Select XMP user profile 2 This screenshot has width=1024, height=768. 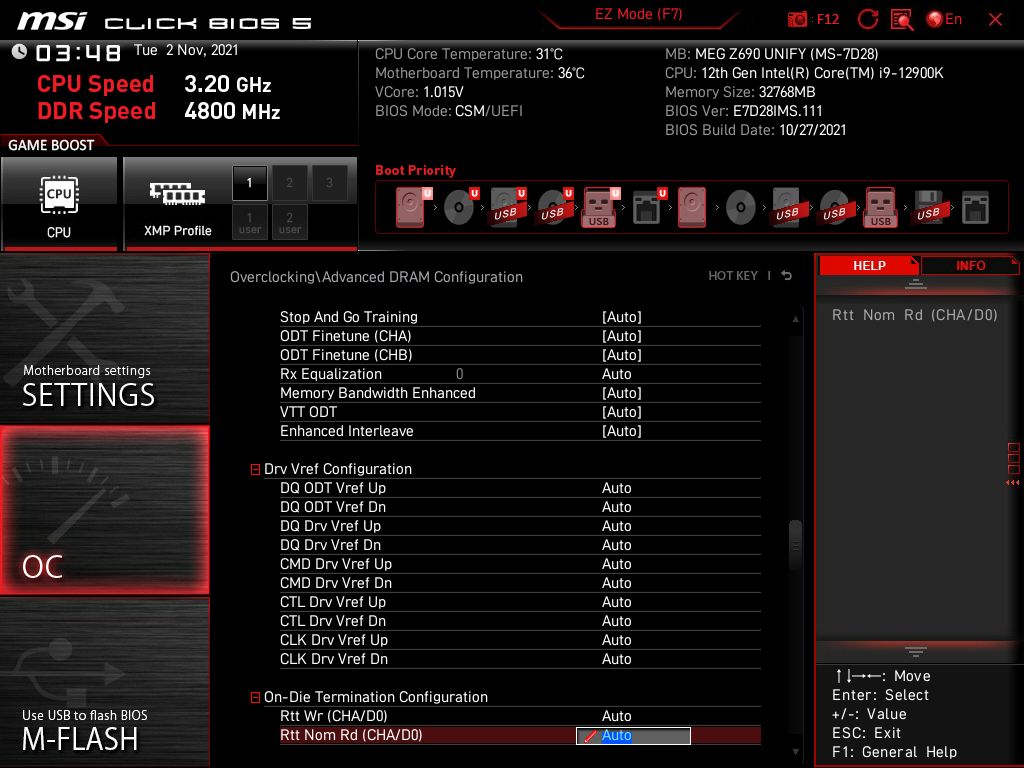[289, 222]
